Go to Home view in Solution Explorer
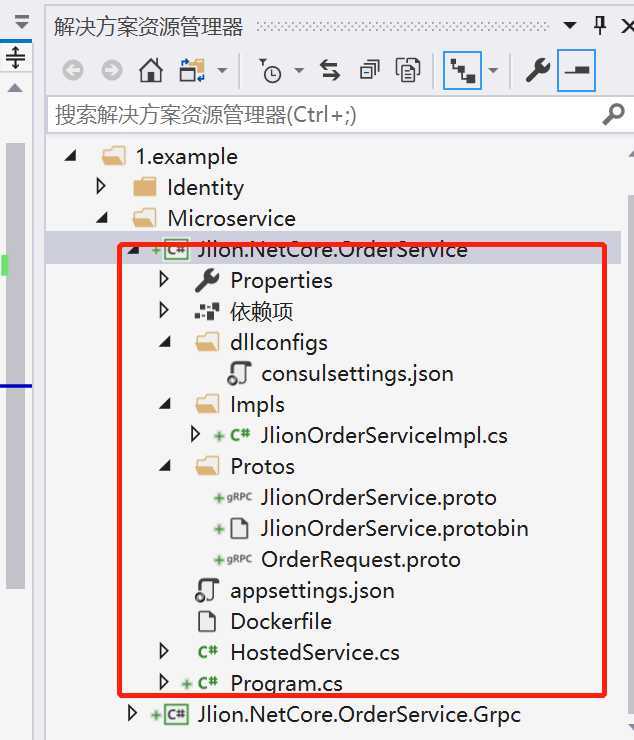 tap(150, 70)
